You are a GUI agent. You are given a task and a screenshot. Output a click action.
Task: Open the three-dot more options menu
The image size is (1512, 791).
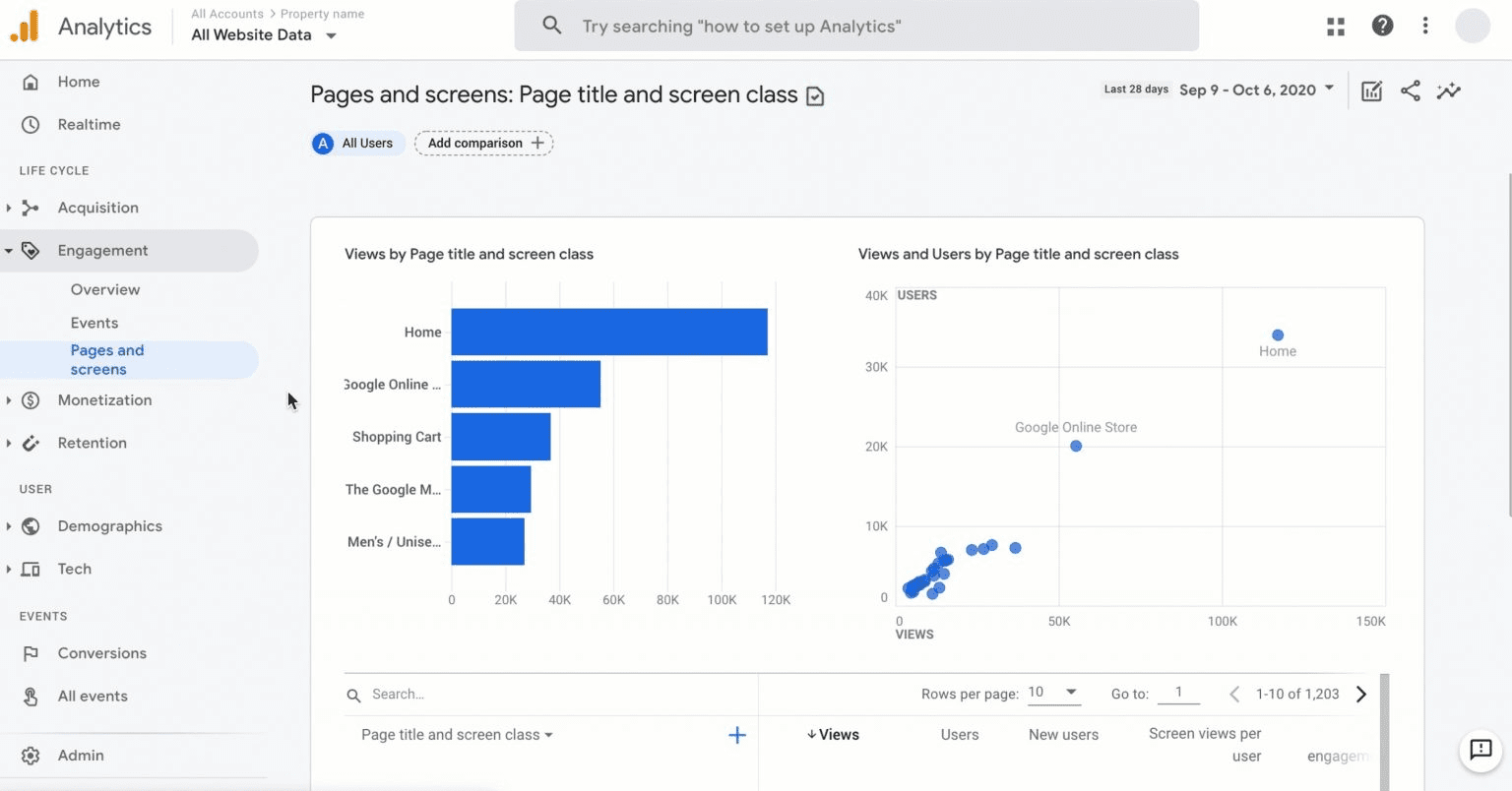click(x=1424, y=27)
